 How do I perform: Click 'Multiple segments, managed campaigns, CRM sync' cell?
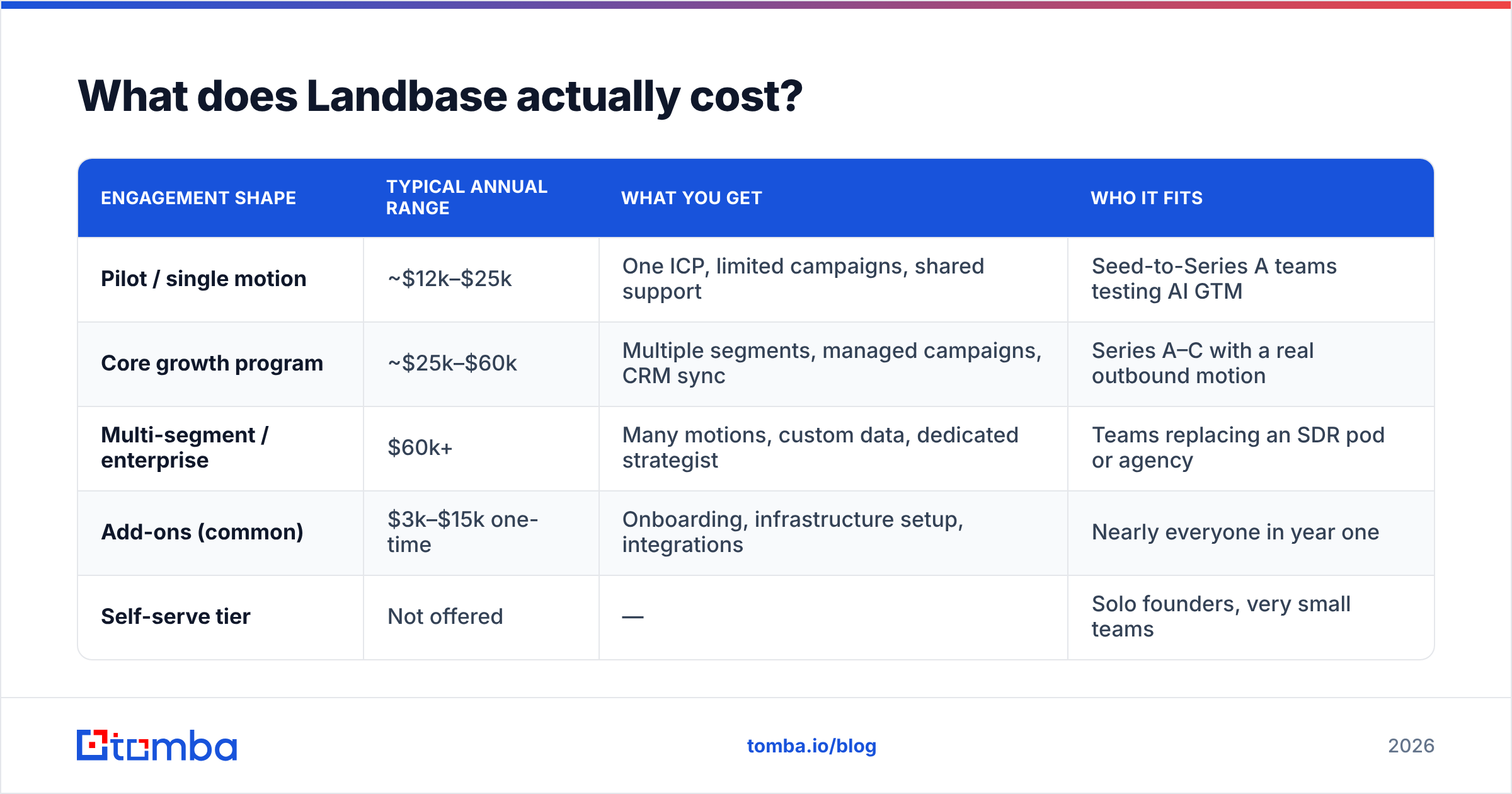pos(832,363)
